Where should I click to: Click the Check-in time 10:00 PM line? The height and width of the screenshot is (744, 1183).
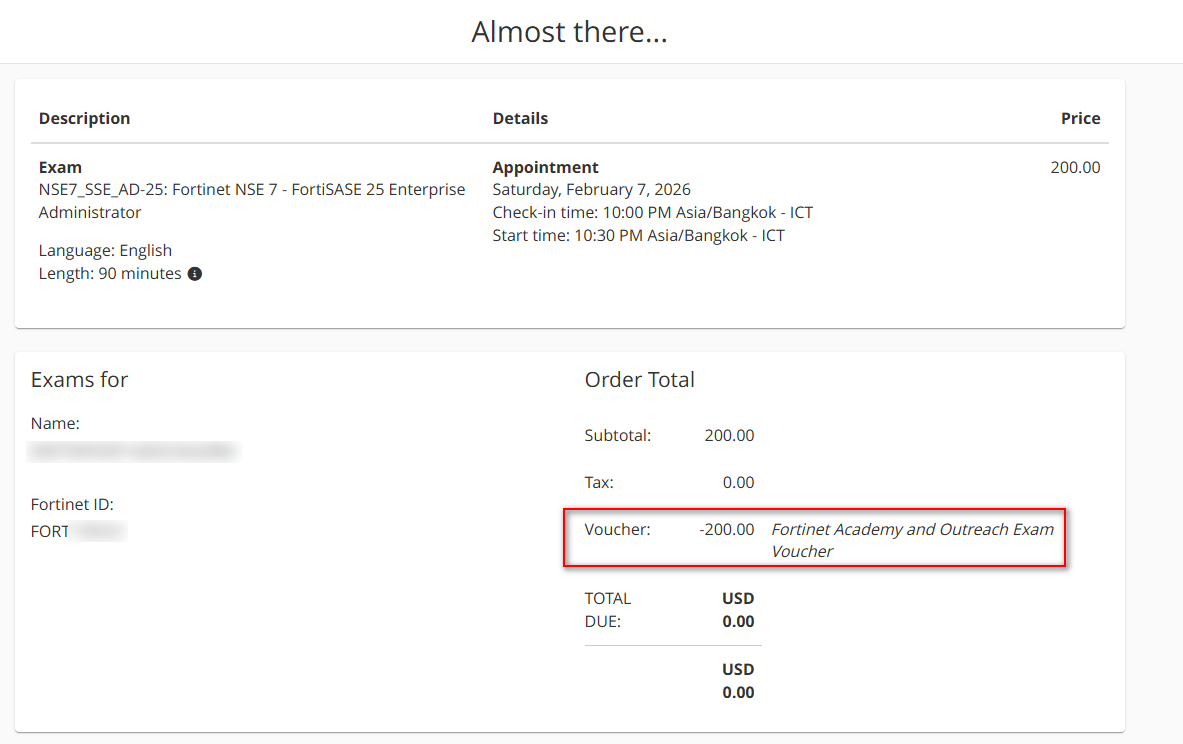coord(652,213)
